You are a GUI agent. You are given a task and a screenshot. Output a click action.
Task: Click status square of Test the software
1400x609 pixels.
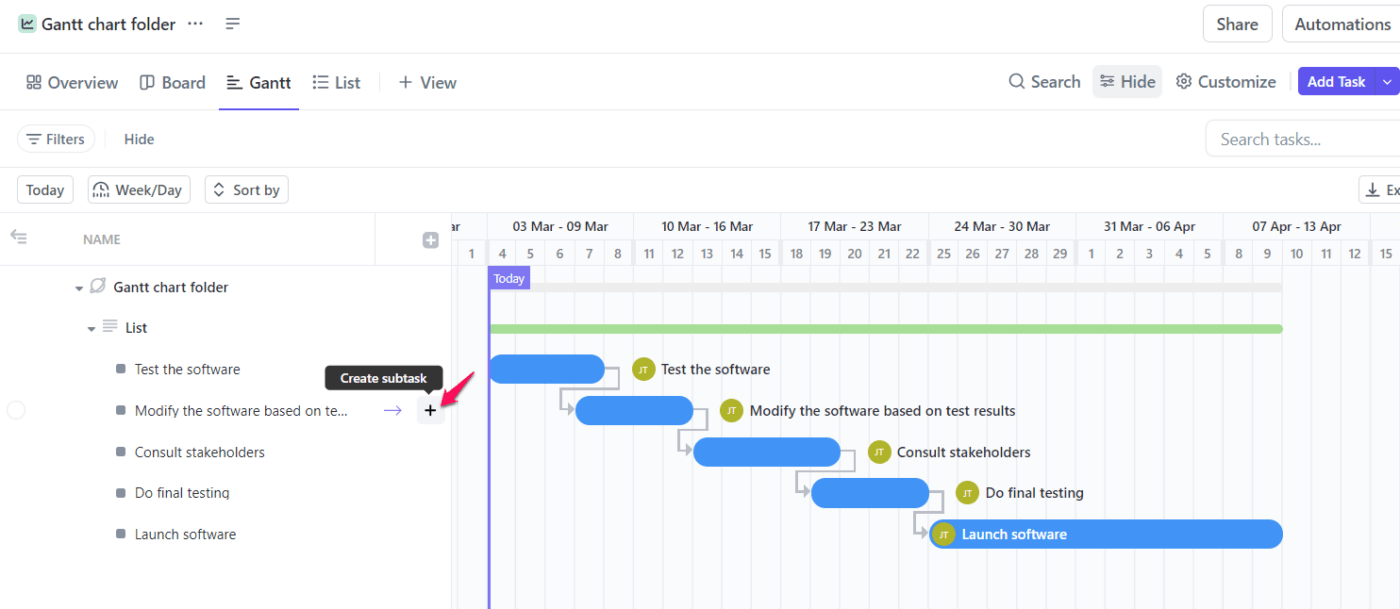[121, 369]
